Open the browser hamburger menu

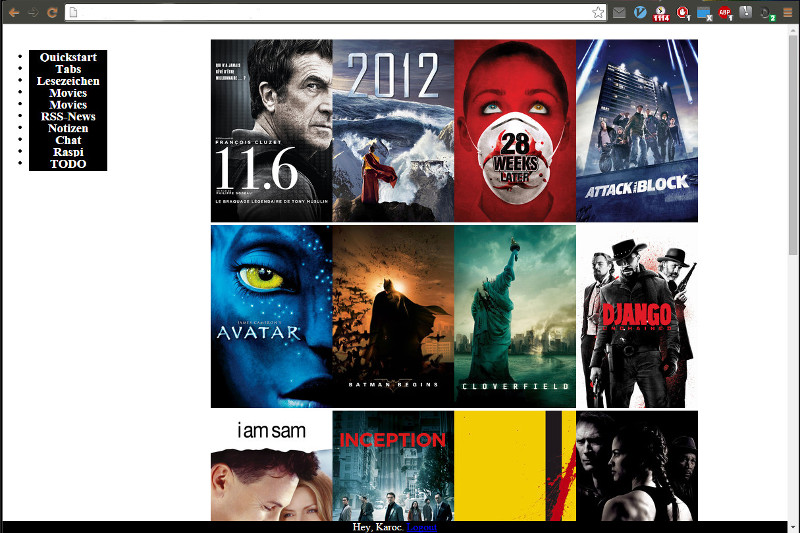point(788,12)
